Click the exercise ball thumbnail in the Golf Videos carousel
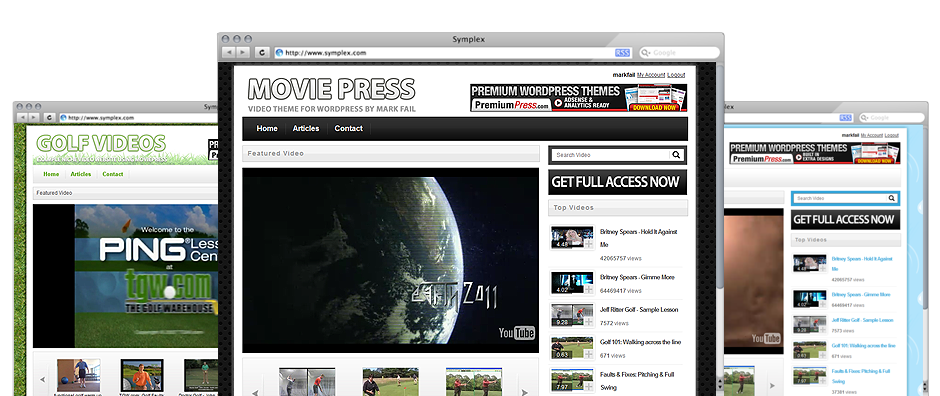The height and width of the screenshot is (396, 940). point(79,375)
